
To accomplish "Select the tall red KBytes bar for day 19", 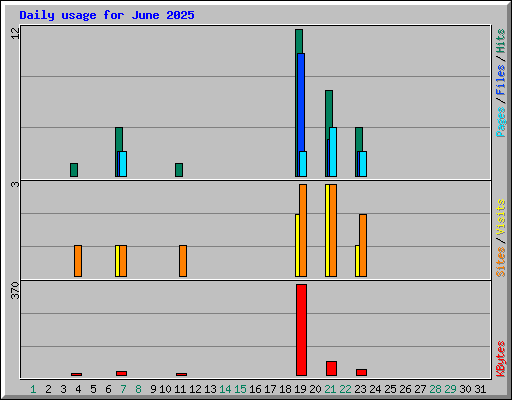I will [301, 330].
